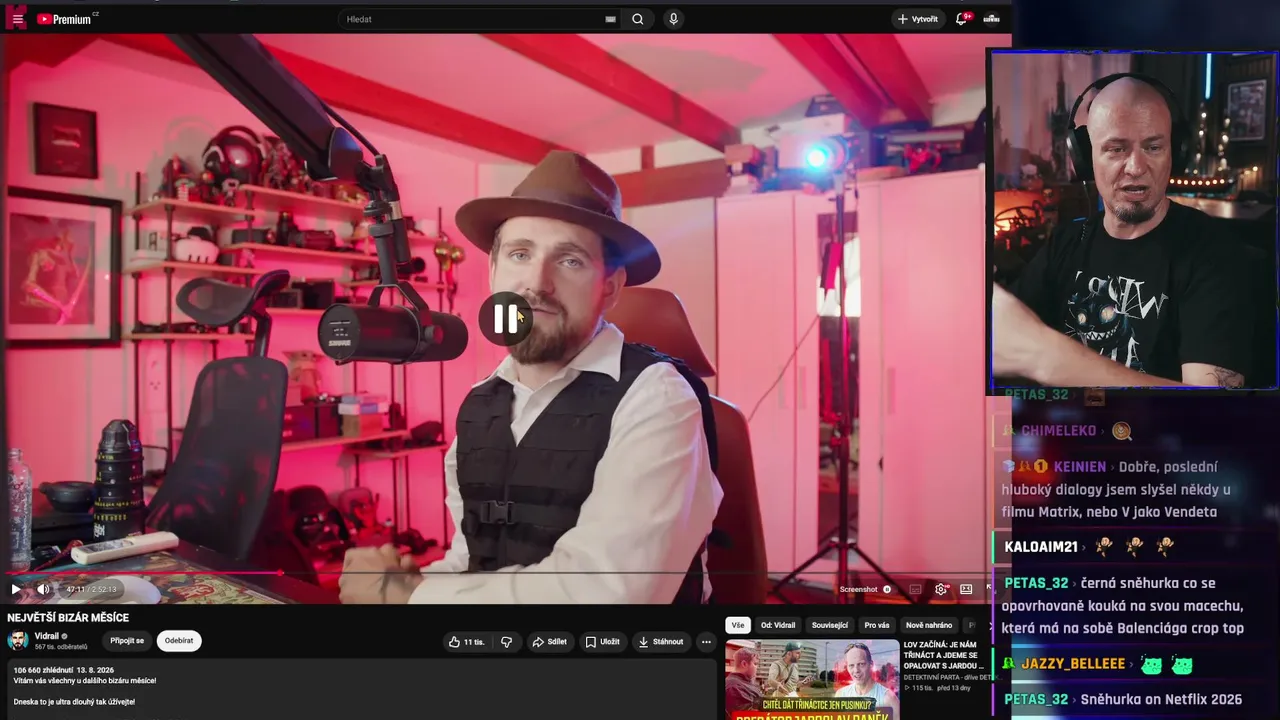Select the Pro vás filter chip
This screenshot has width=1280, height=720.
pyautogui.click(x=877, y=625)
